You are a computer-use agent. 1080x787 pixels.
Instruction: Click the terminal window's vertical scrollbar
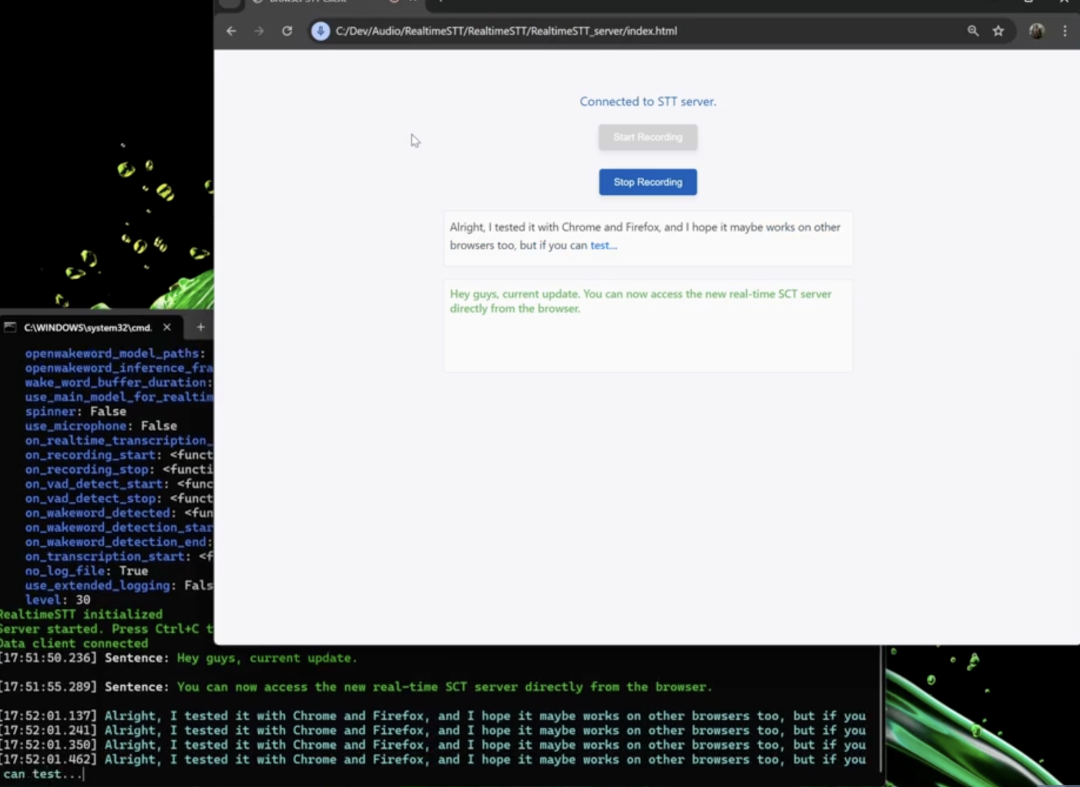click(881, 709)
